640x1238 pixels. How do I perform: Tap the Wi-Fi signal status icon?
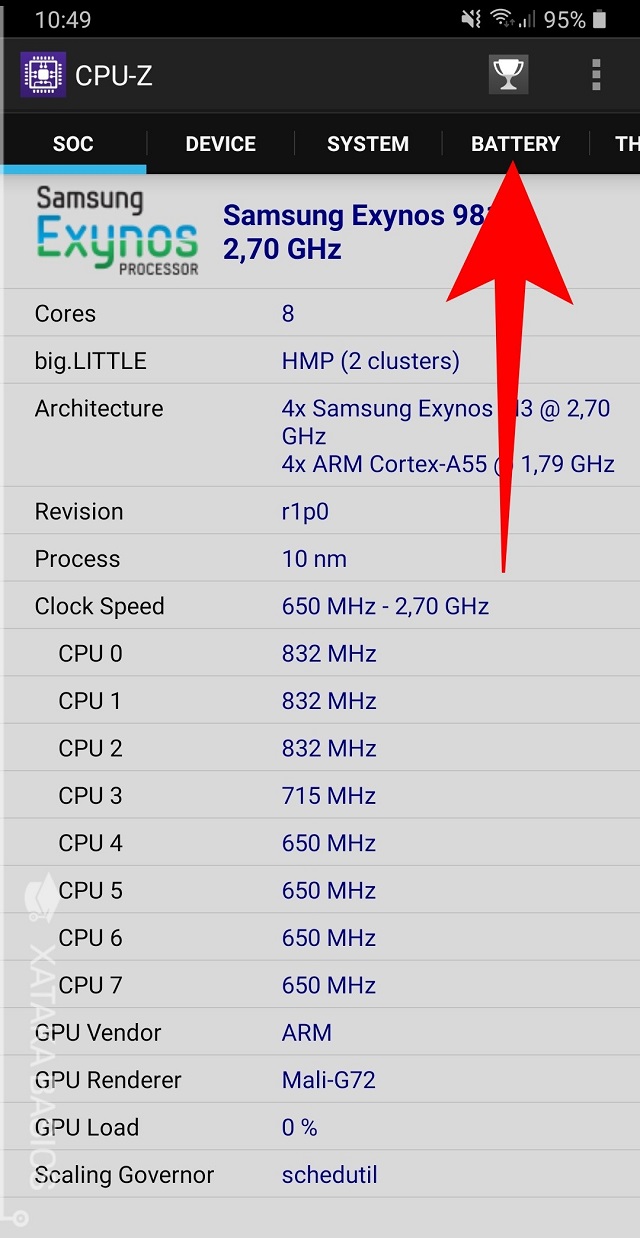click(x=501, y=19)
